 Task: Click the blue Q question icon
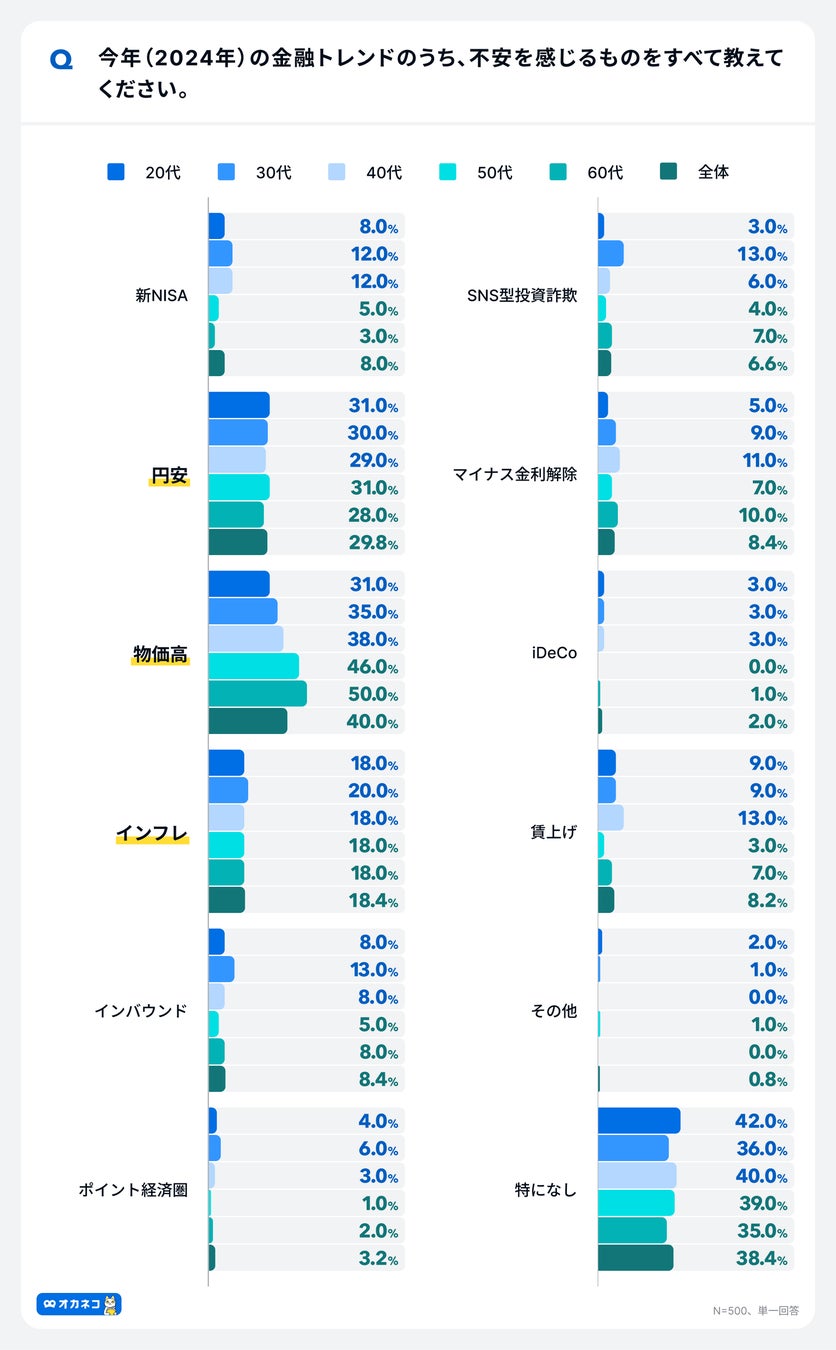click(x=61, y=61)
